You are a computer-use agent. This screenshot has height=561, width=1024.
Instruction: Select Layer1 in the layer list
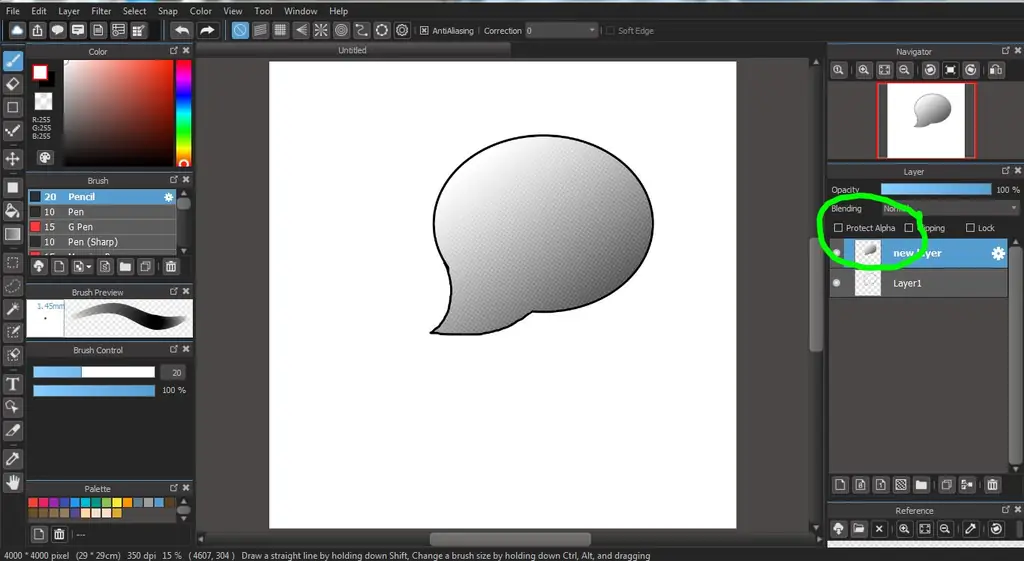pos(919,283)
